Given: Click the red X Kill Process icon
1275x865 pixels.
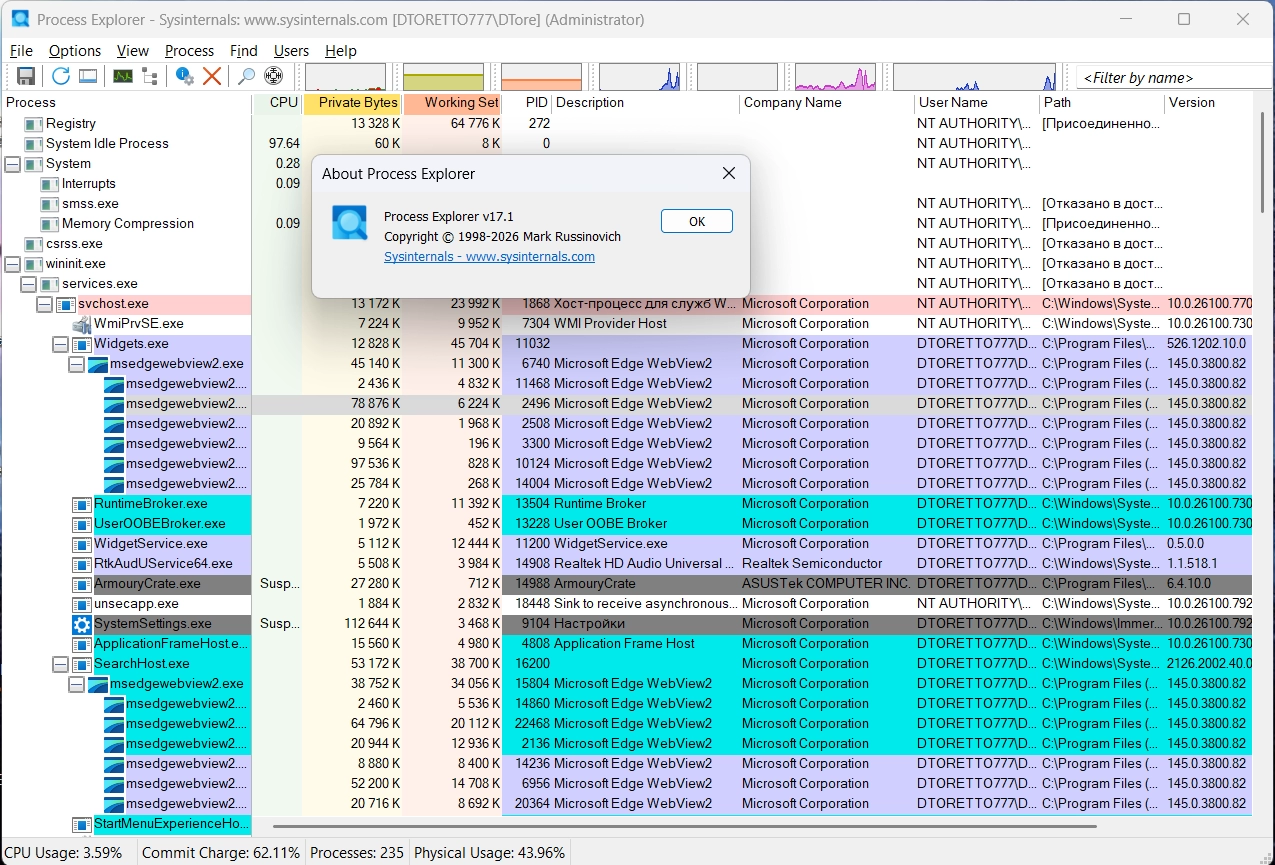Looking at the screenshot, I should [x=212, y=76].
